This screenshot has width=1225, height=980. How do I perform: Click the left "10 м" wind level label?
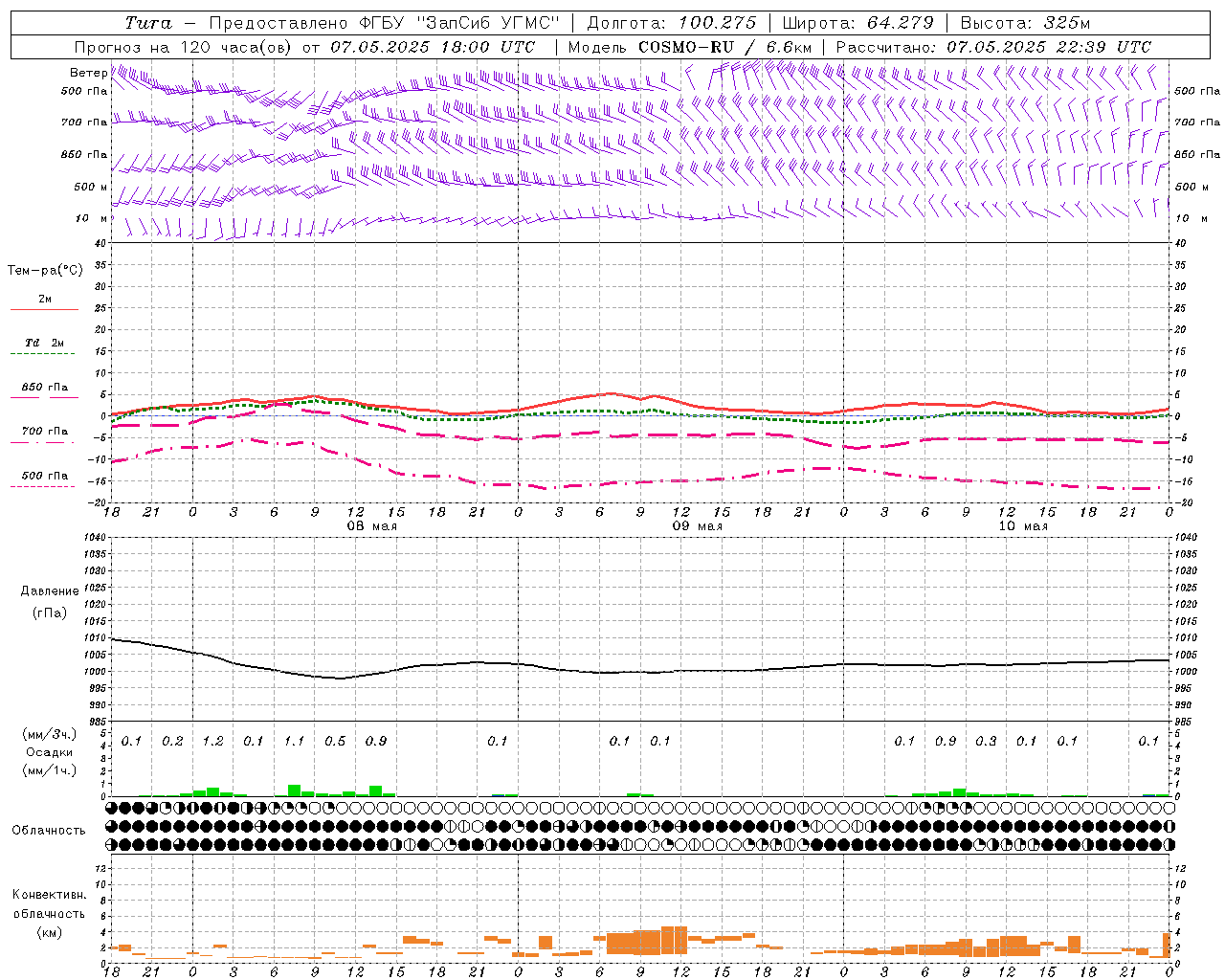click(93, 218)
